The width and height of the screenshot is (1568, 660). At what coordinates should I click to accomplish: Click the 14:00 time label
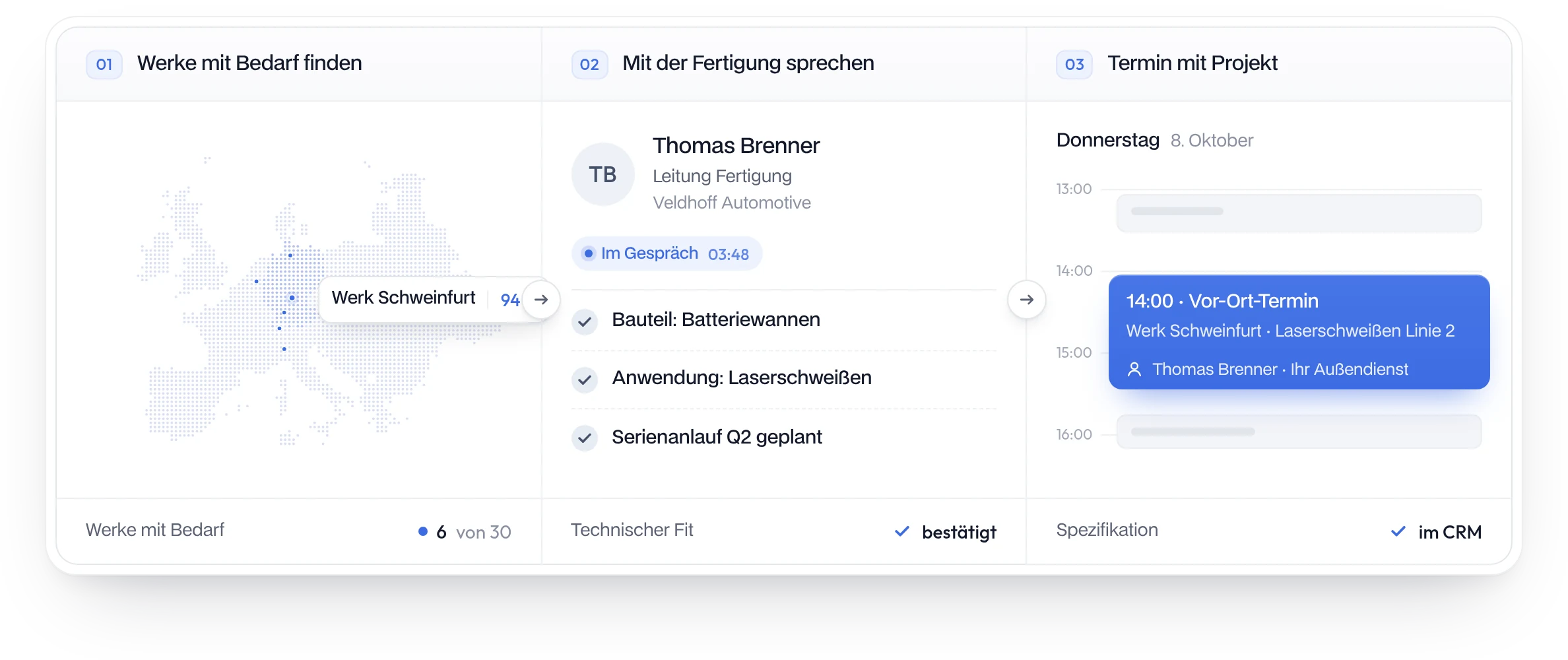click(x=1074, y=271)
